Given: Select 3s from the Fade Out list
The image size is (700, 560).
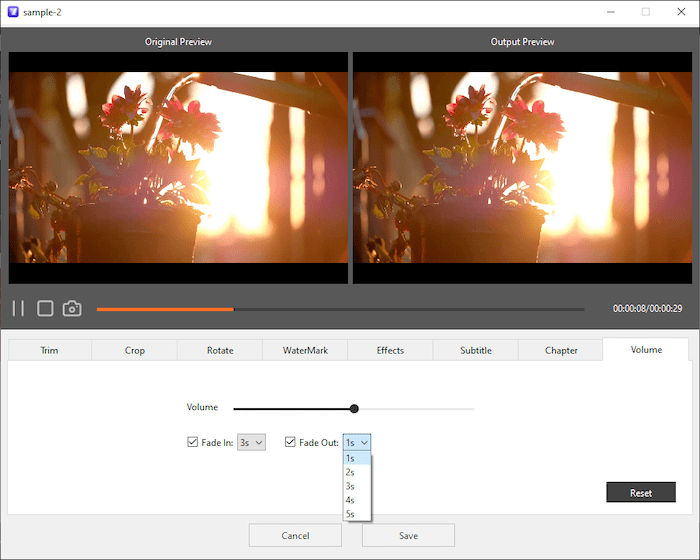Looking at the screenshot, I should coord(350,486).
